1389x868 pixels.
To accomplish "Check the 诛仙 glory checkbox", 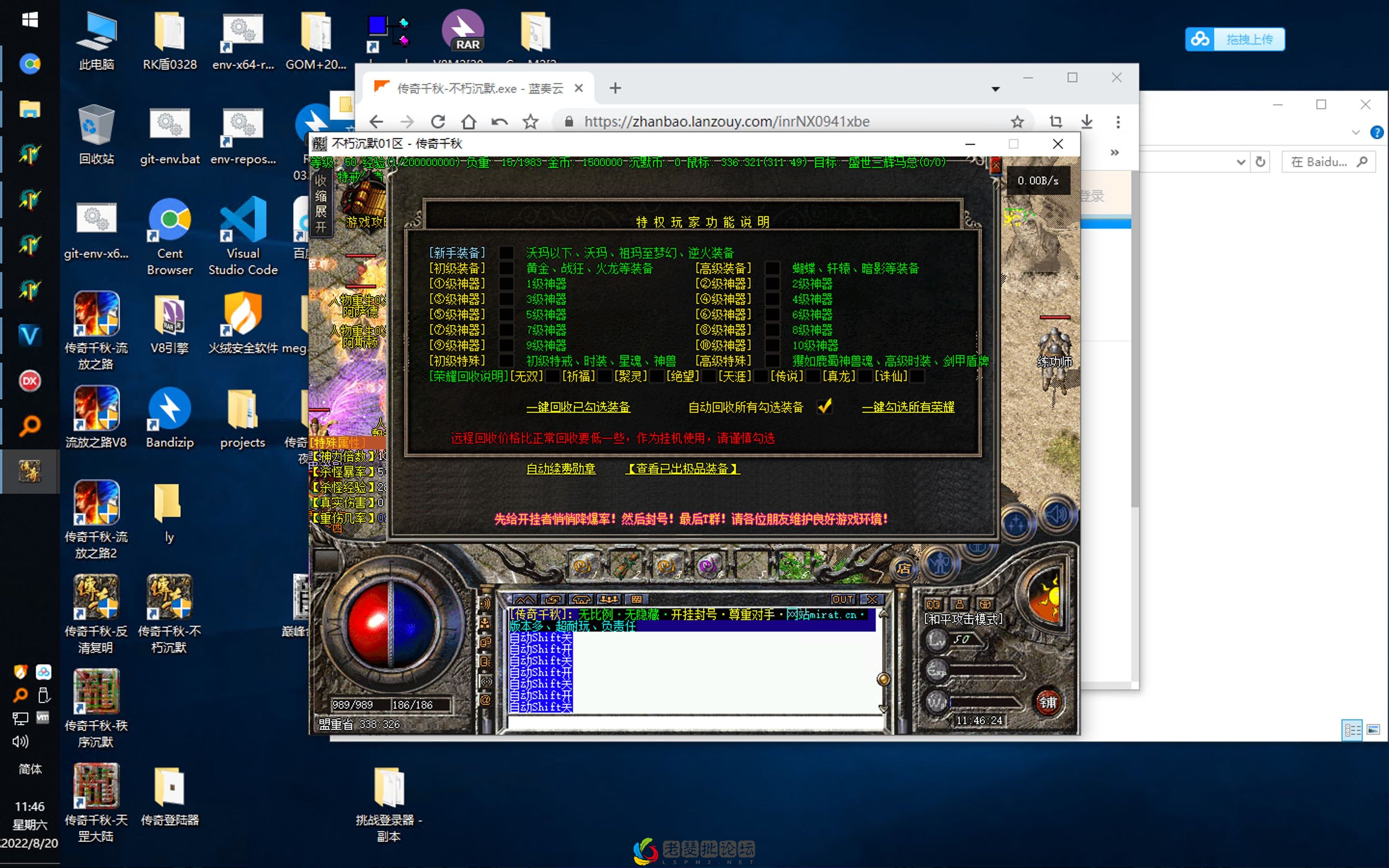I will click(917, 376).
